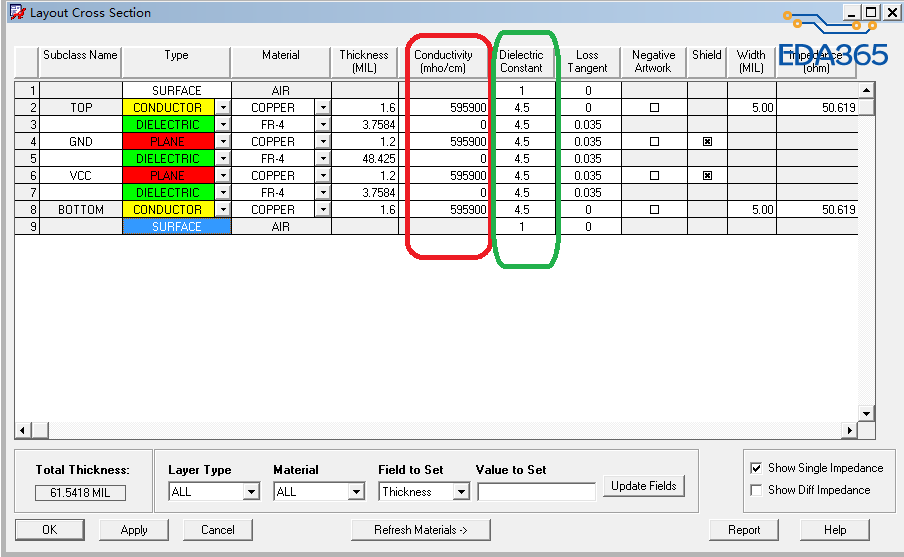The height and width of the screenshot is (557, 904).
Task: Open Type dropdown for BOTTOM conductor row
Action: point(223,210)
